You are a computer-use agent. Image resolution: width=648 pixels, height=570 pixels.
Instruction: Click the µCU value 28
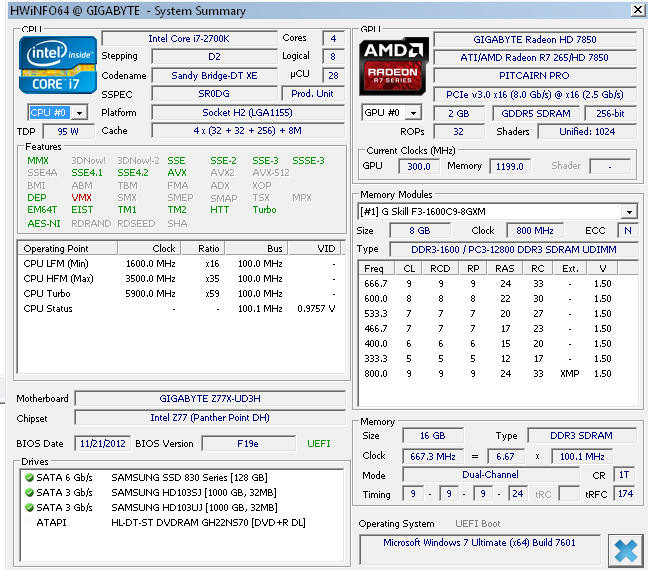(x=333, y=75)
